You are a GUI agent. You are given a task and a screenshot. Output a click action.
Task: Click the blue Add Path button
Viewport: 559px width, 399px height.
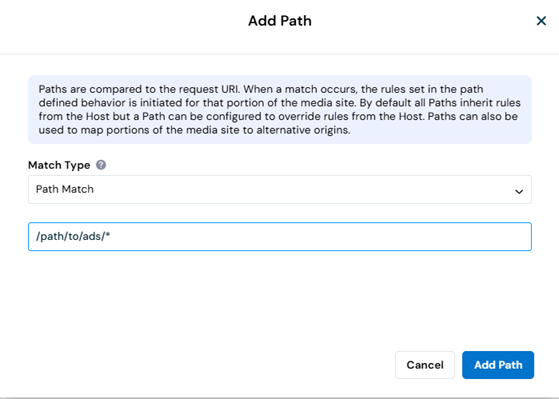click(498, 365)
